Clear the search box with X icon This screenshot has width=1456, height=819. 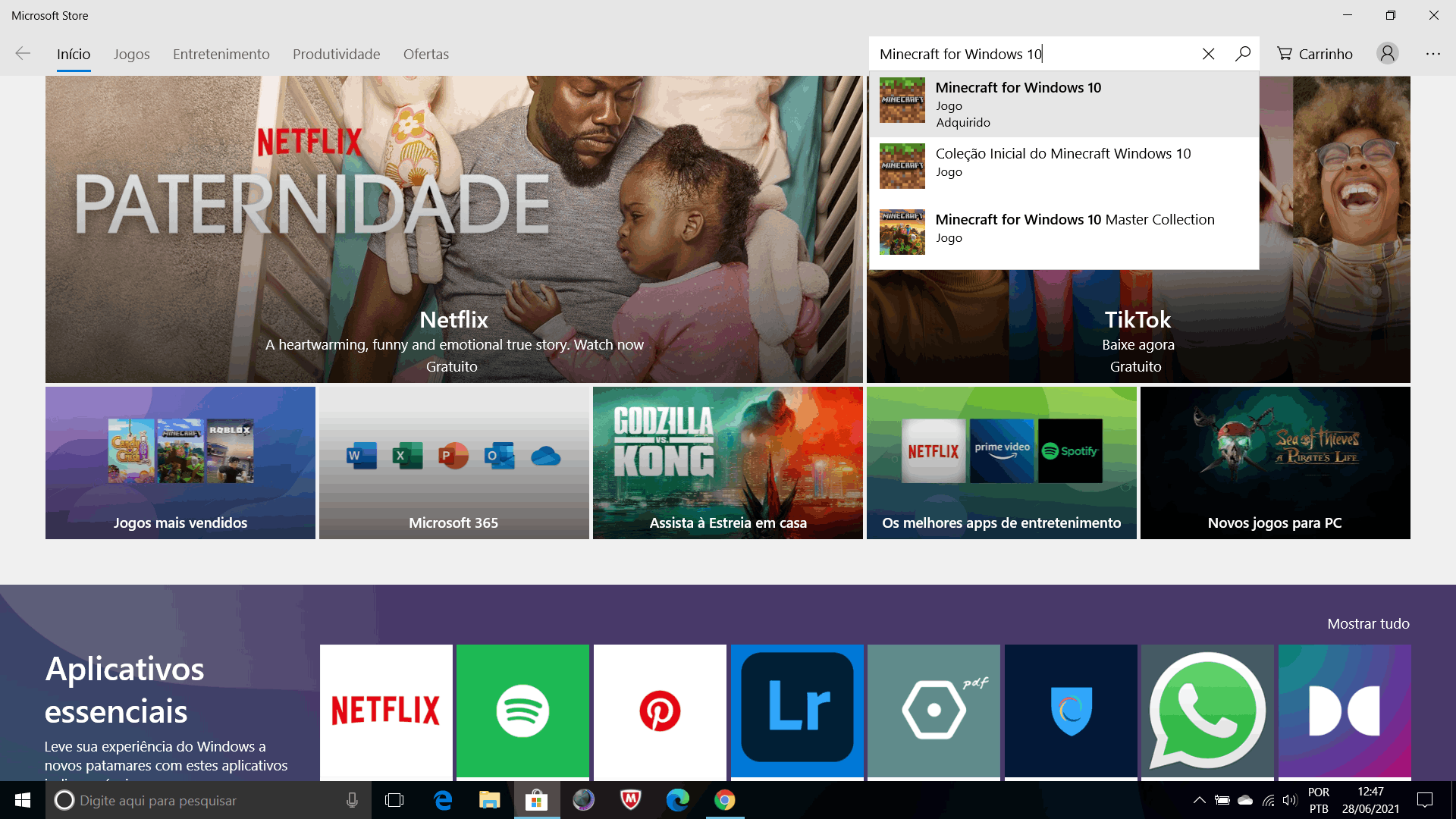[x=1209, y=54]
